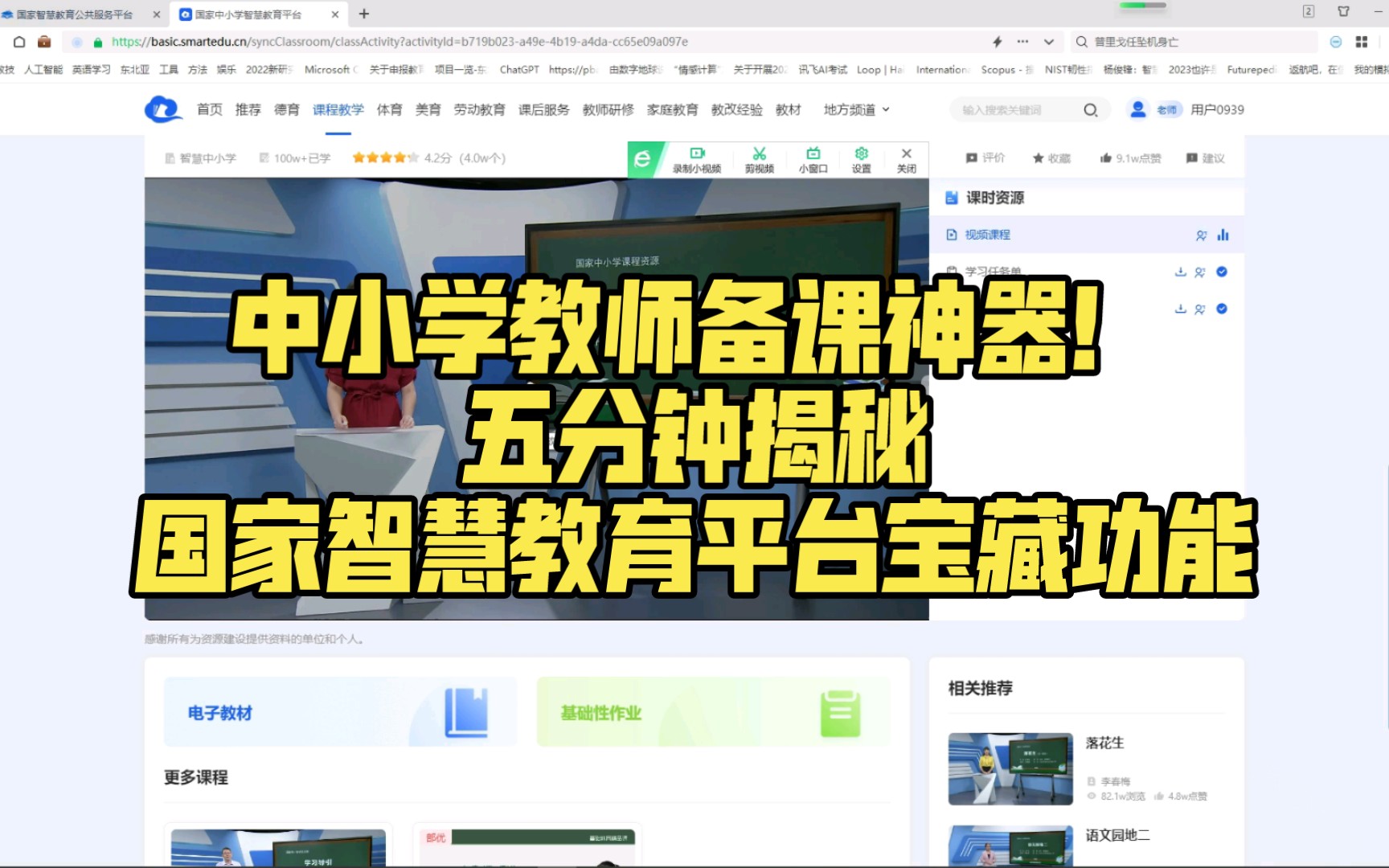Image resolution: width=1389 pixels, height=868 pixels.
Task: Click the user avatar icon
Action: 1137,109
